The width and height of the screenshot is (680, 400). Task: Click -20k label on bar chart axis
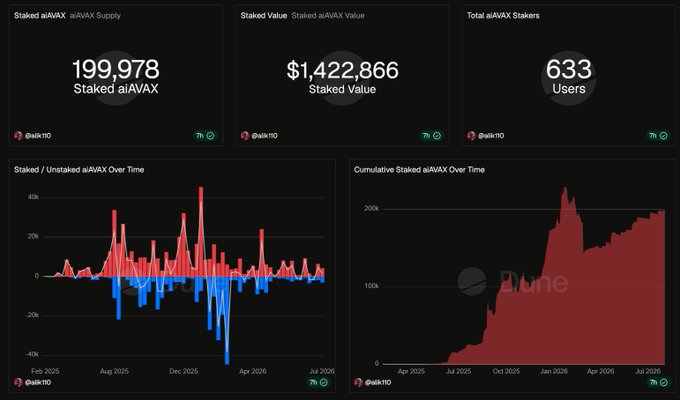coord(32,315)
